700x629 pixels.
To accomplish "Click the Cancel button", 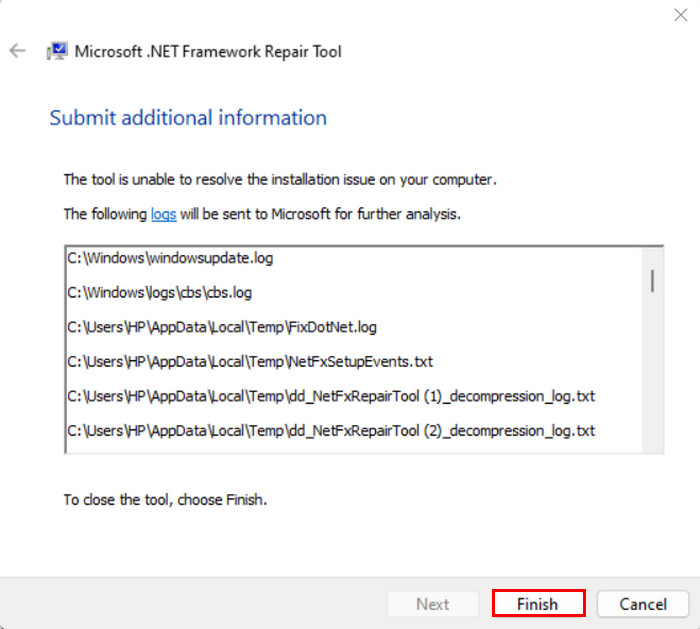I will (x=643, y=604).
